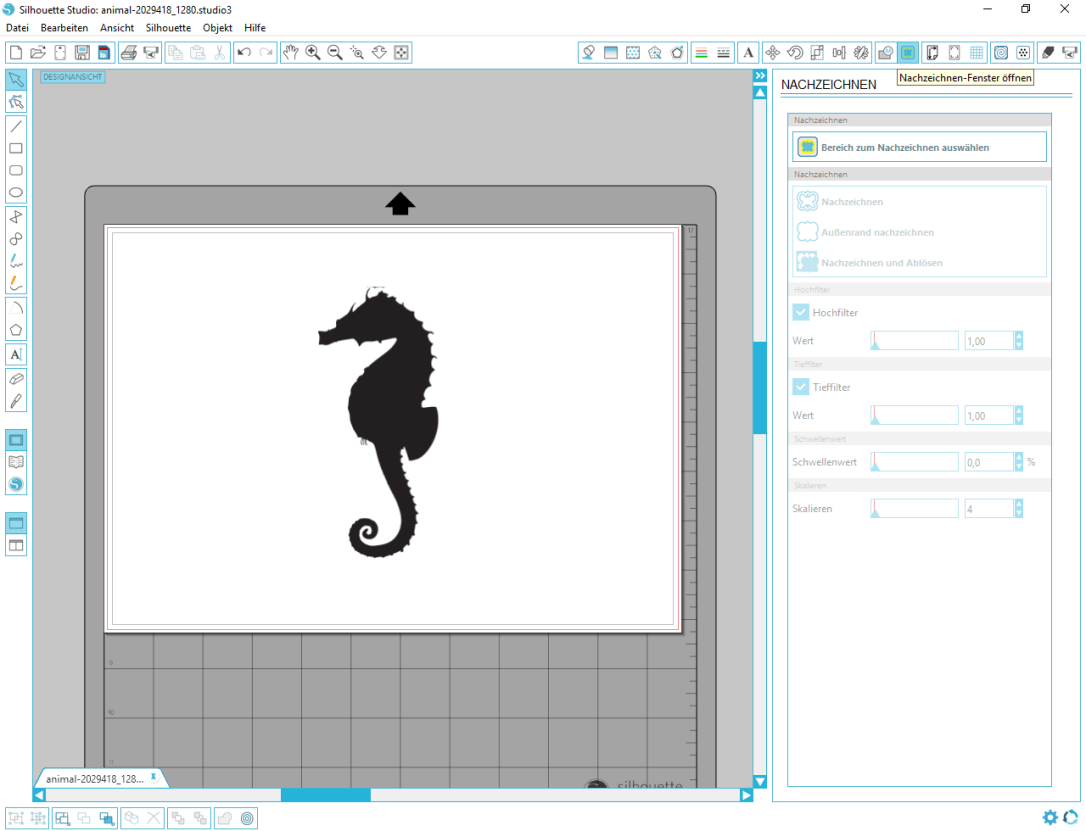Uncheck the Tieffilter option

pos(800,386)
